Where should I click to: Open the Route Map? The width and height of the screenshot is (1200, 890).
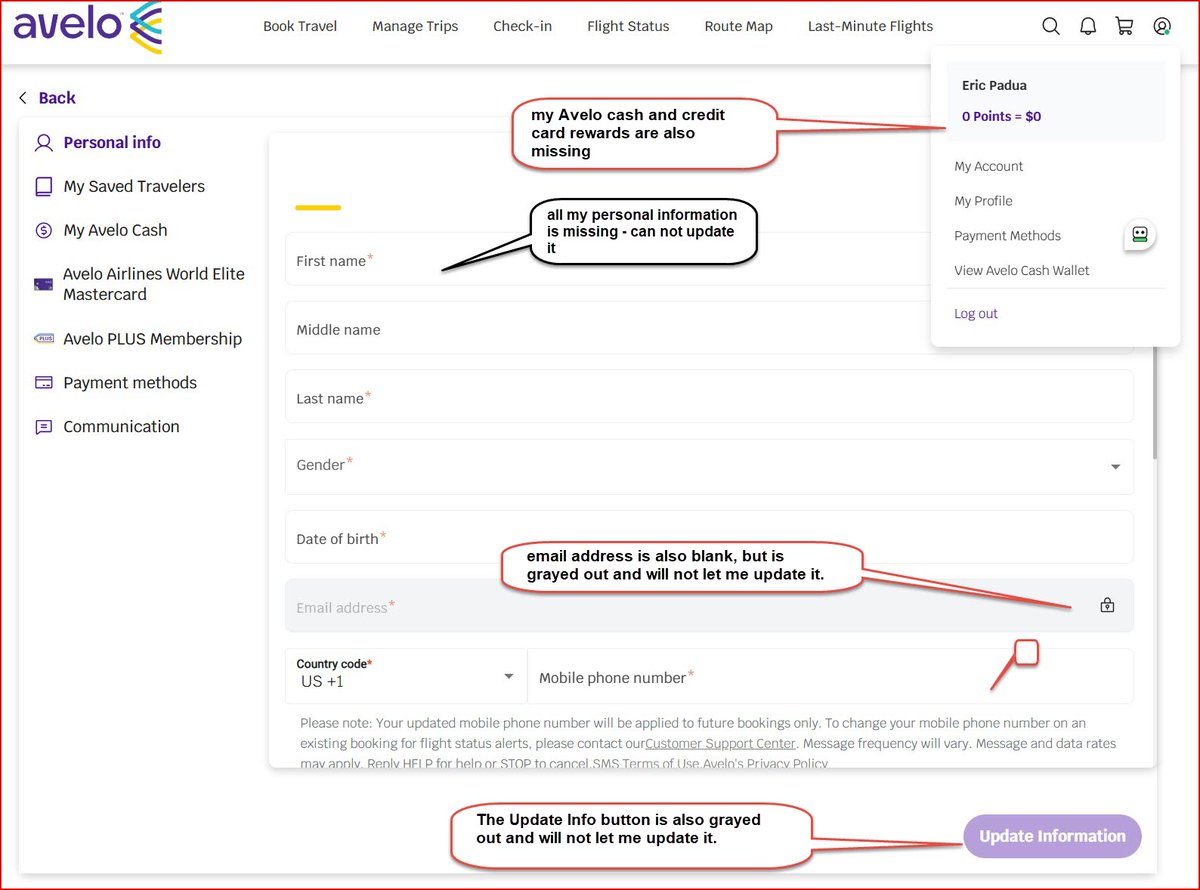coord(738,27)
